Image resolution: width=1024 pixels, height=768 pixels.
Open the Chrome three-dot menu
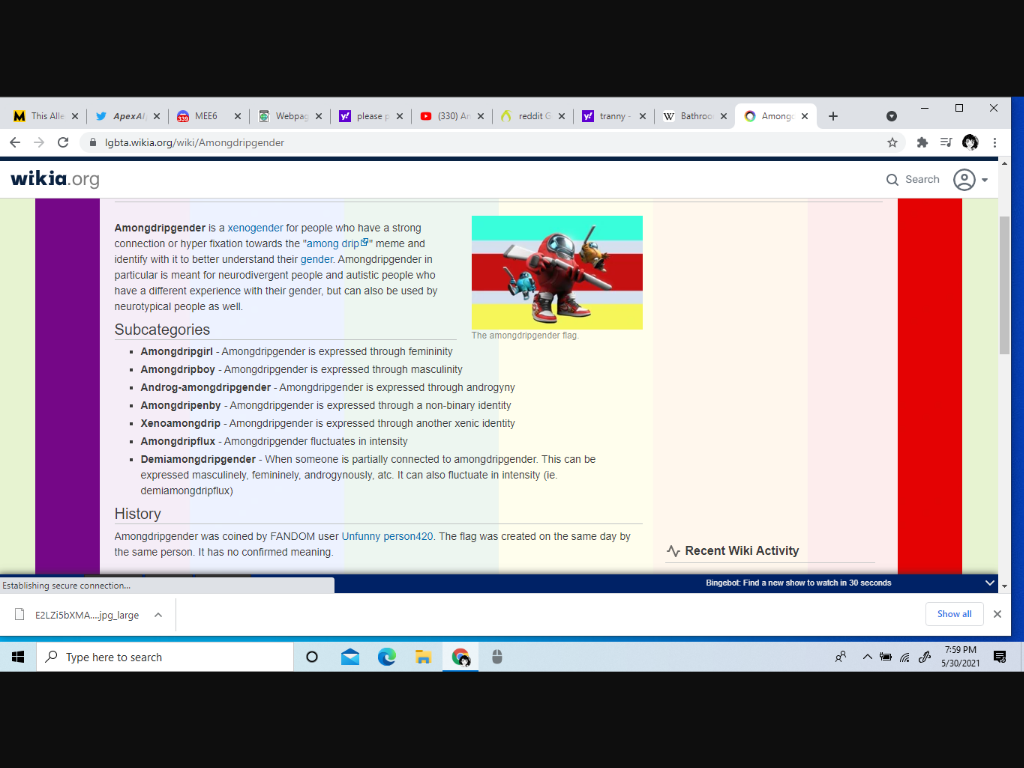[x=995, y=142]
